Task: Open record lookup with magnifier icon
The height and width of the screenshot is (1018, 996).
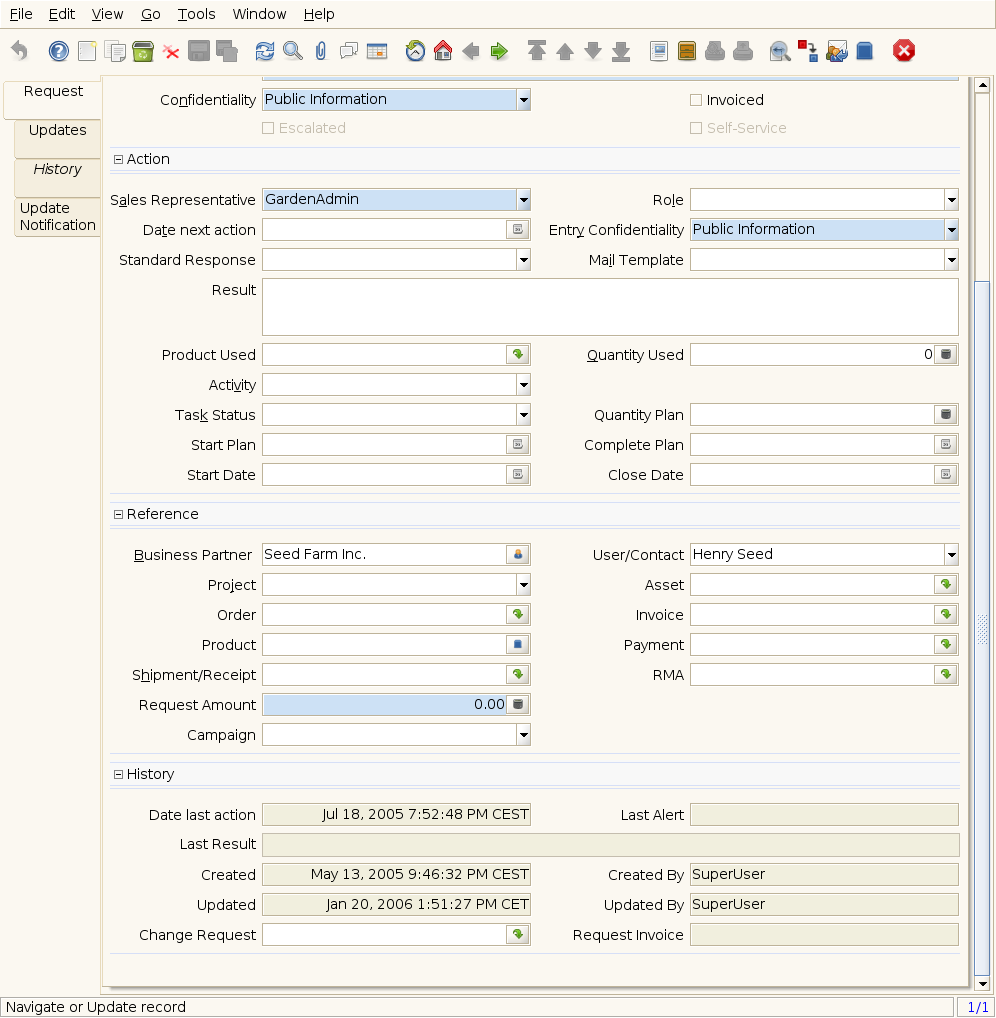Action: [292, 51]
